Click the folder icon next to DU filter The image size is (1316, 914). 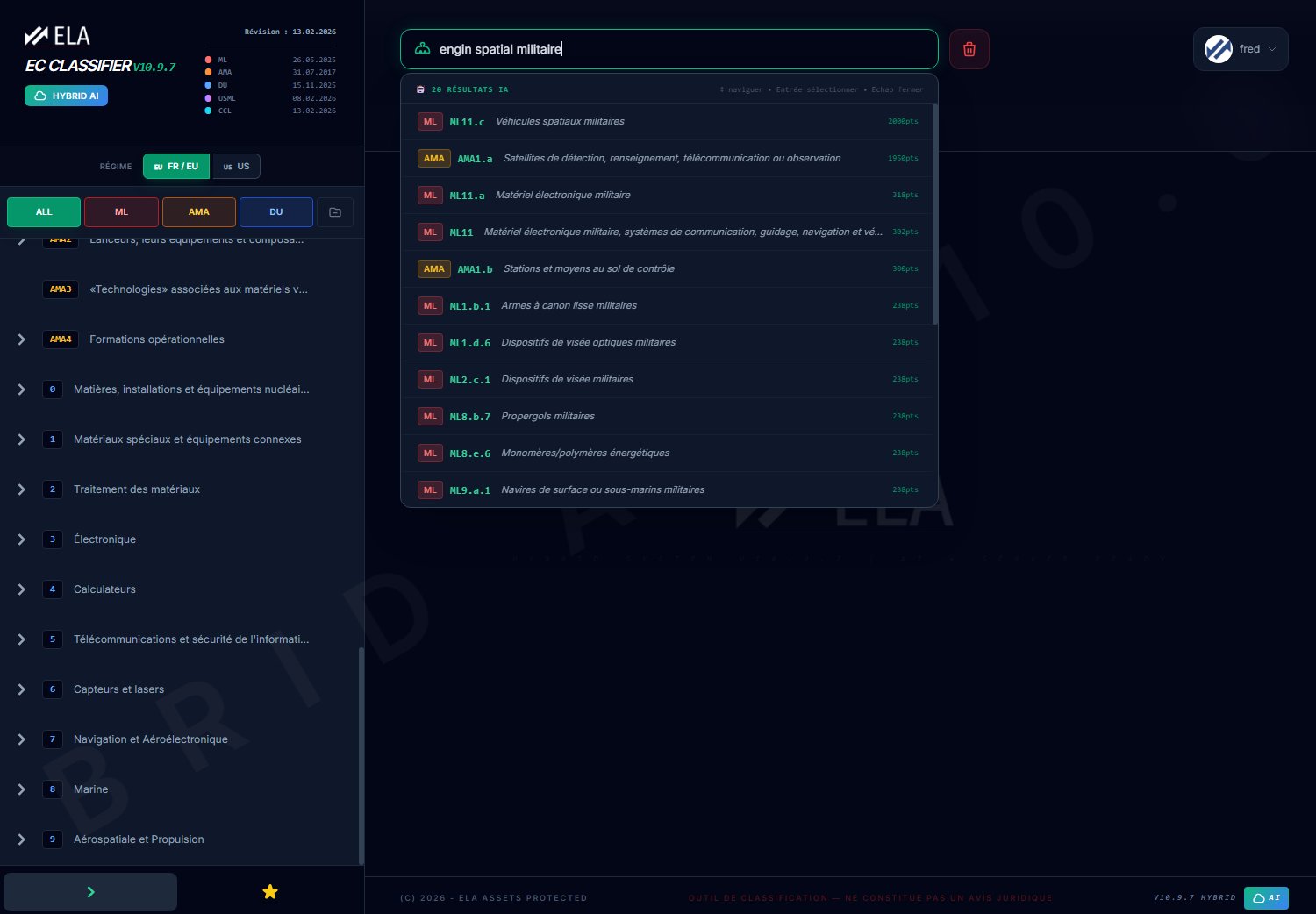pos(335,212)
